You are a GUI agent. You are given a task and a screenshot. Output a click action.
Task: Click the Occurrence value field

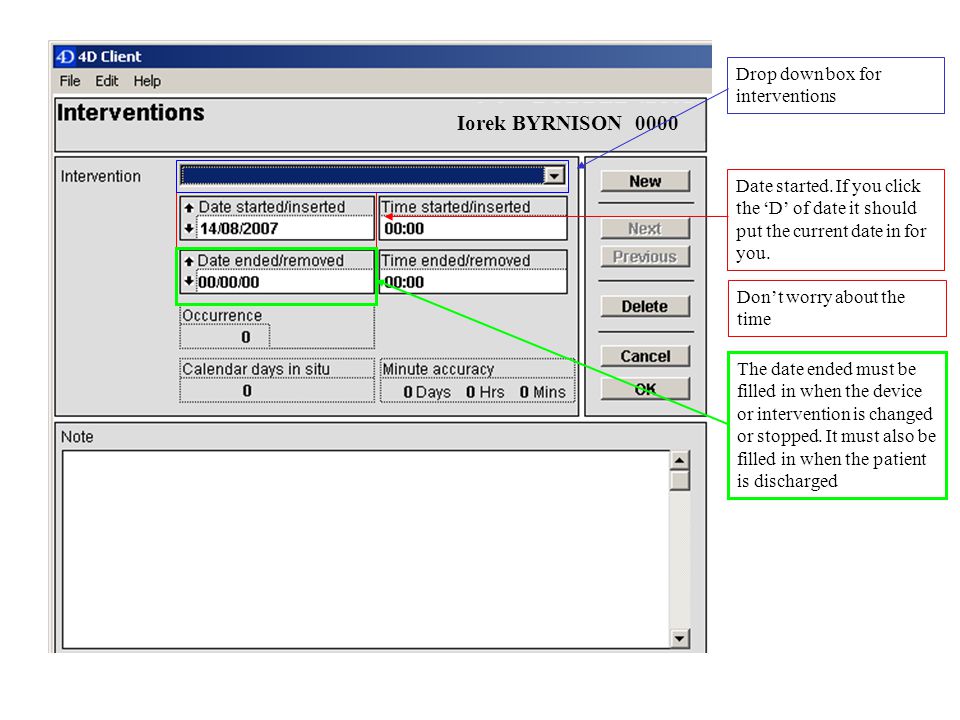point(225,337)
